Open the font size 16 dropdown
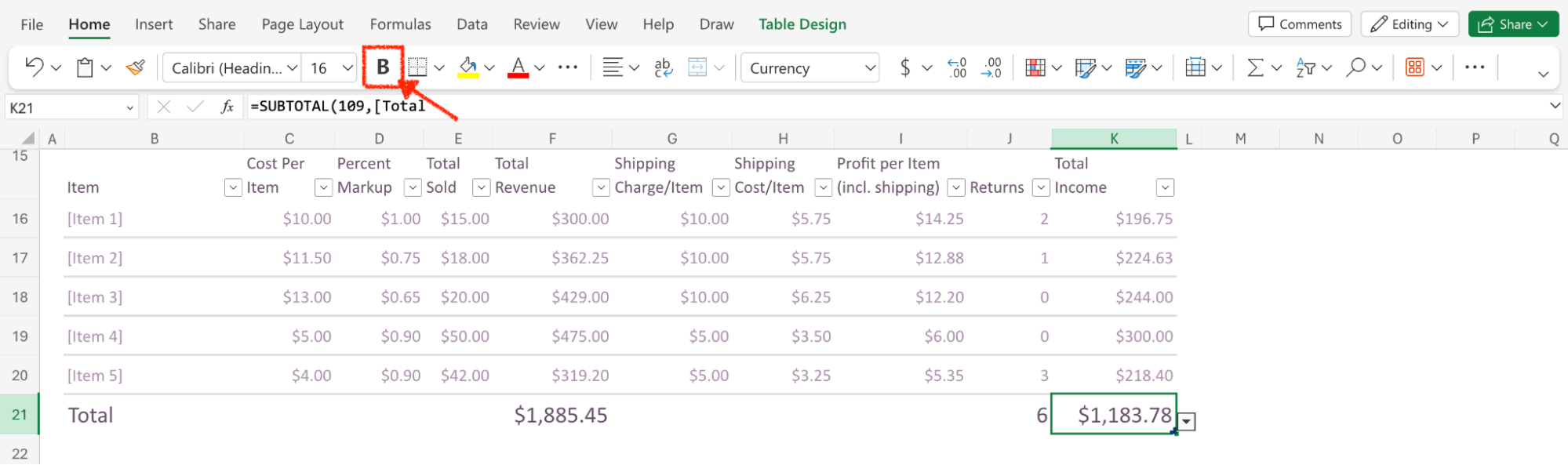Image resolution: width=1568 pixels, height=465 pixels. click(348, 67)
